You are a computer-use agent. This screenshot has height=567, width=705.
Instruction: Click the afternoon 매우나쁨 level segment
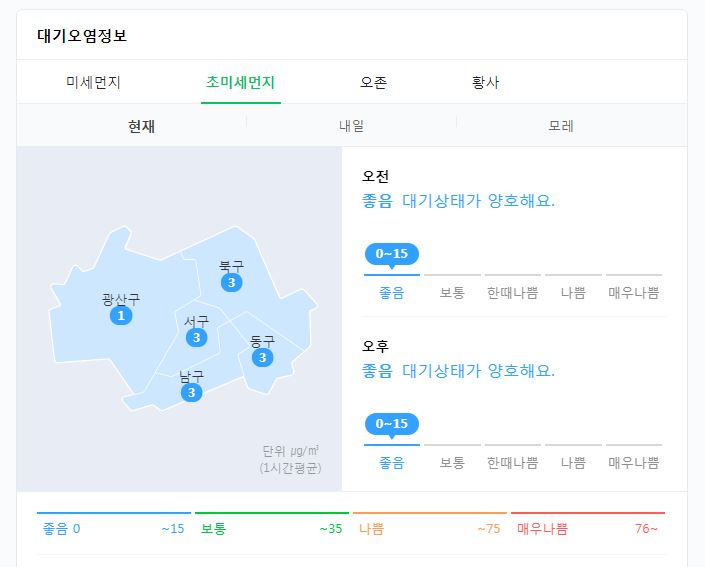[x=634, y=463]
